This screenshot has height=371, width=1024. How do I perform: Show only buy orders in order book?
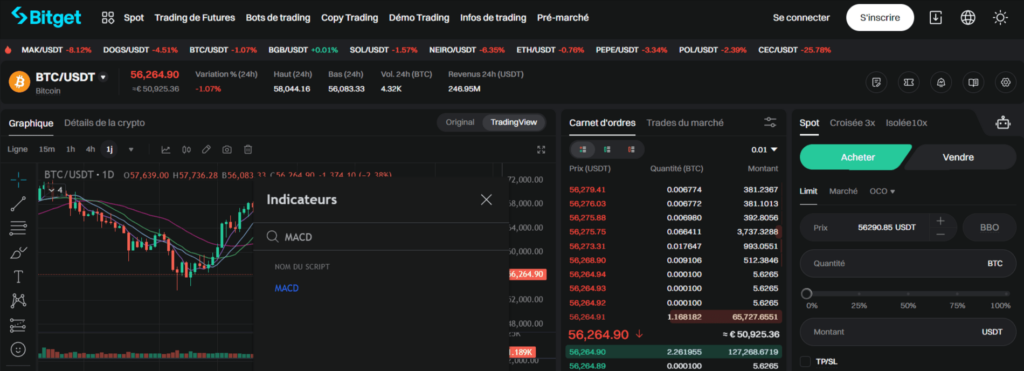tap(607, 149)
